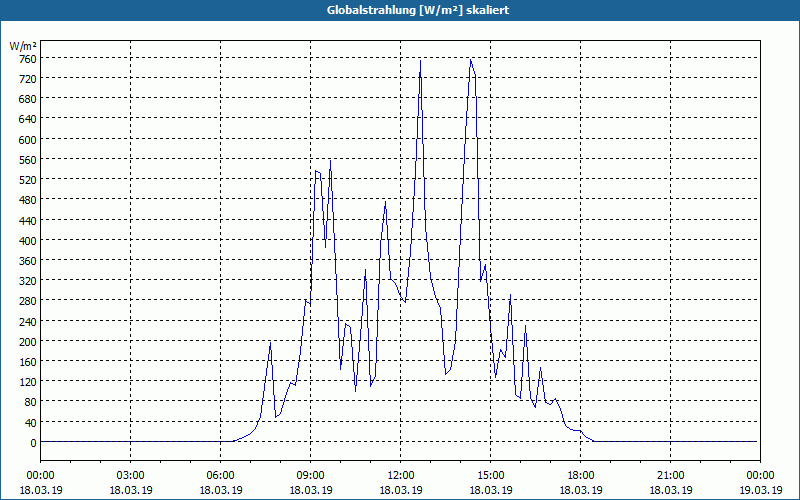The image size is (800, 500).
Task: Select the y-axis label "400"
Action: pos(28,241)
